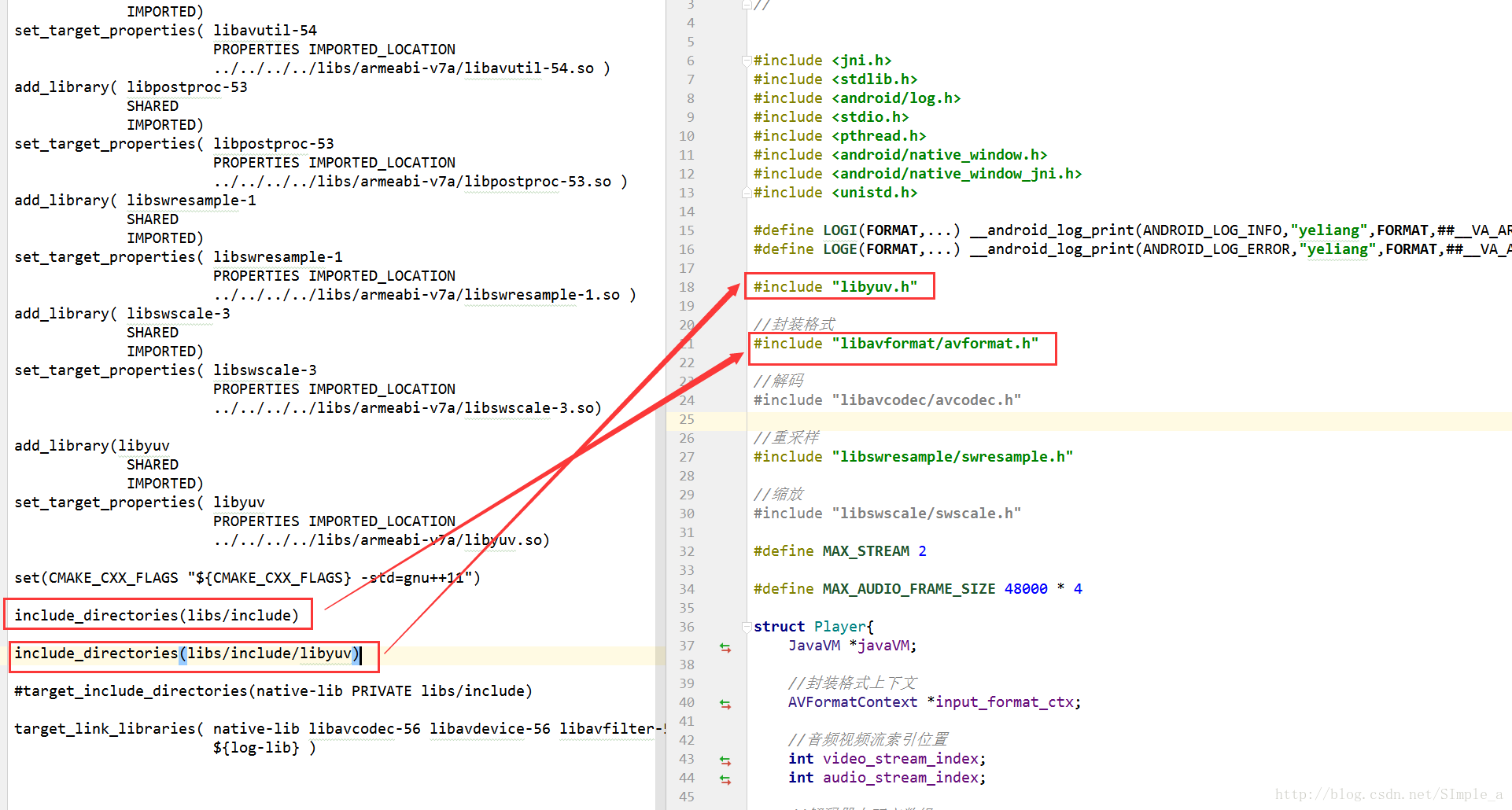Click on #include "libswscale/swscale.h" line
This screenshot has height=810, width=1512.
[x=887, y=513]
